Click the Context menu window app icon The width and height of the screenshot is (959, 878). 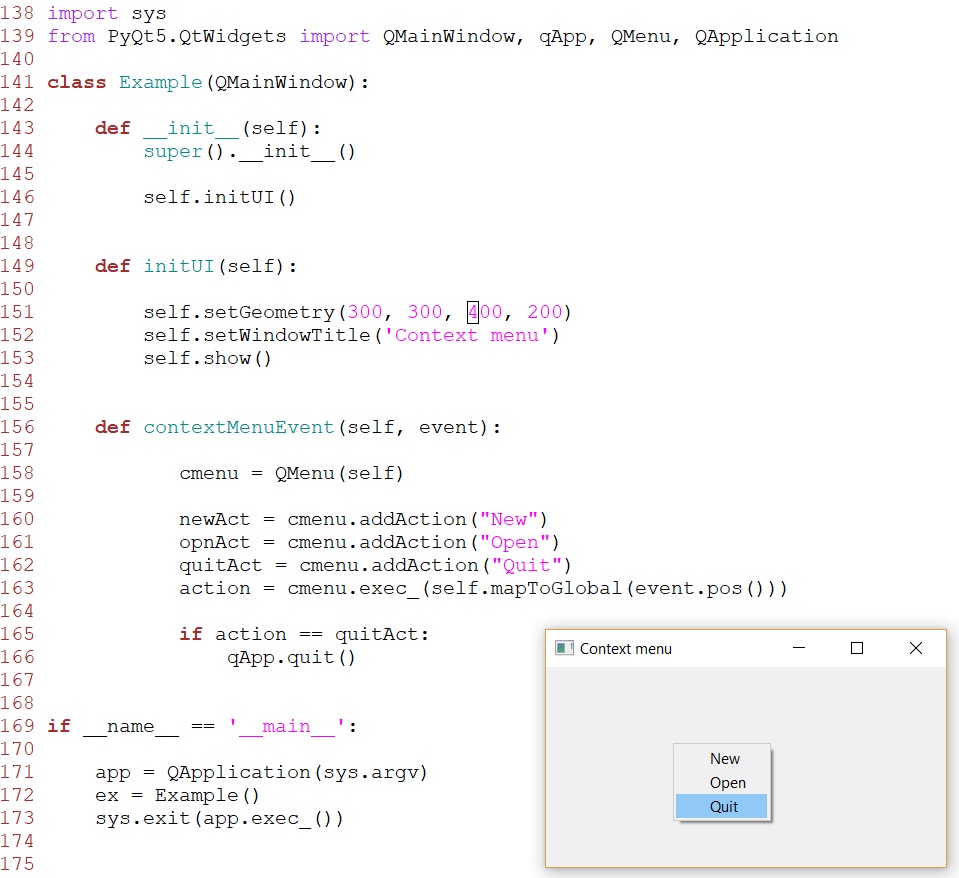[x=564, y=648]
